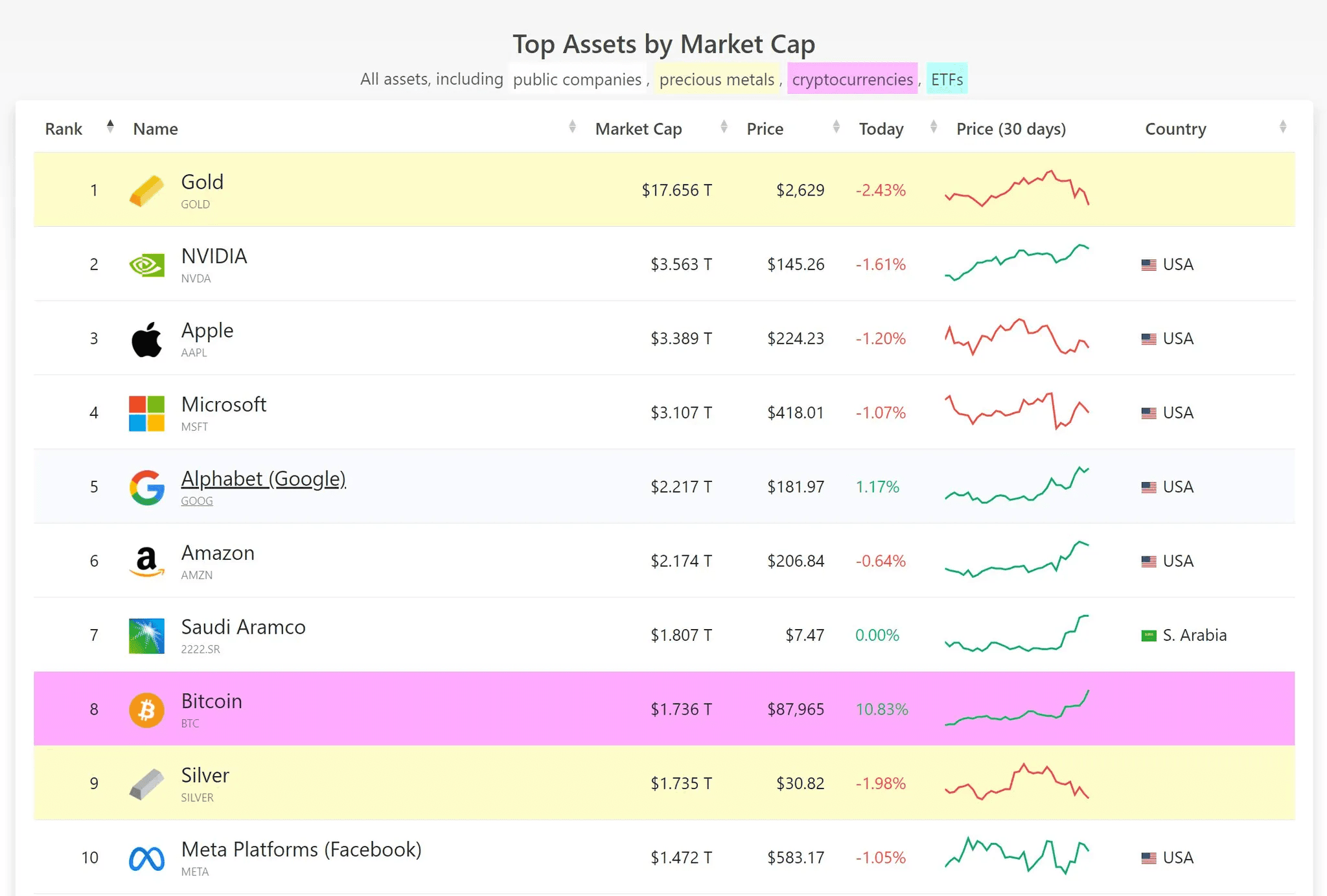This screenshot has width=1327, height=896.
Task: Click the USA flag in Microsoft row
Action: tap(1149, 413)
